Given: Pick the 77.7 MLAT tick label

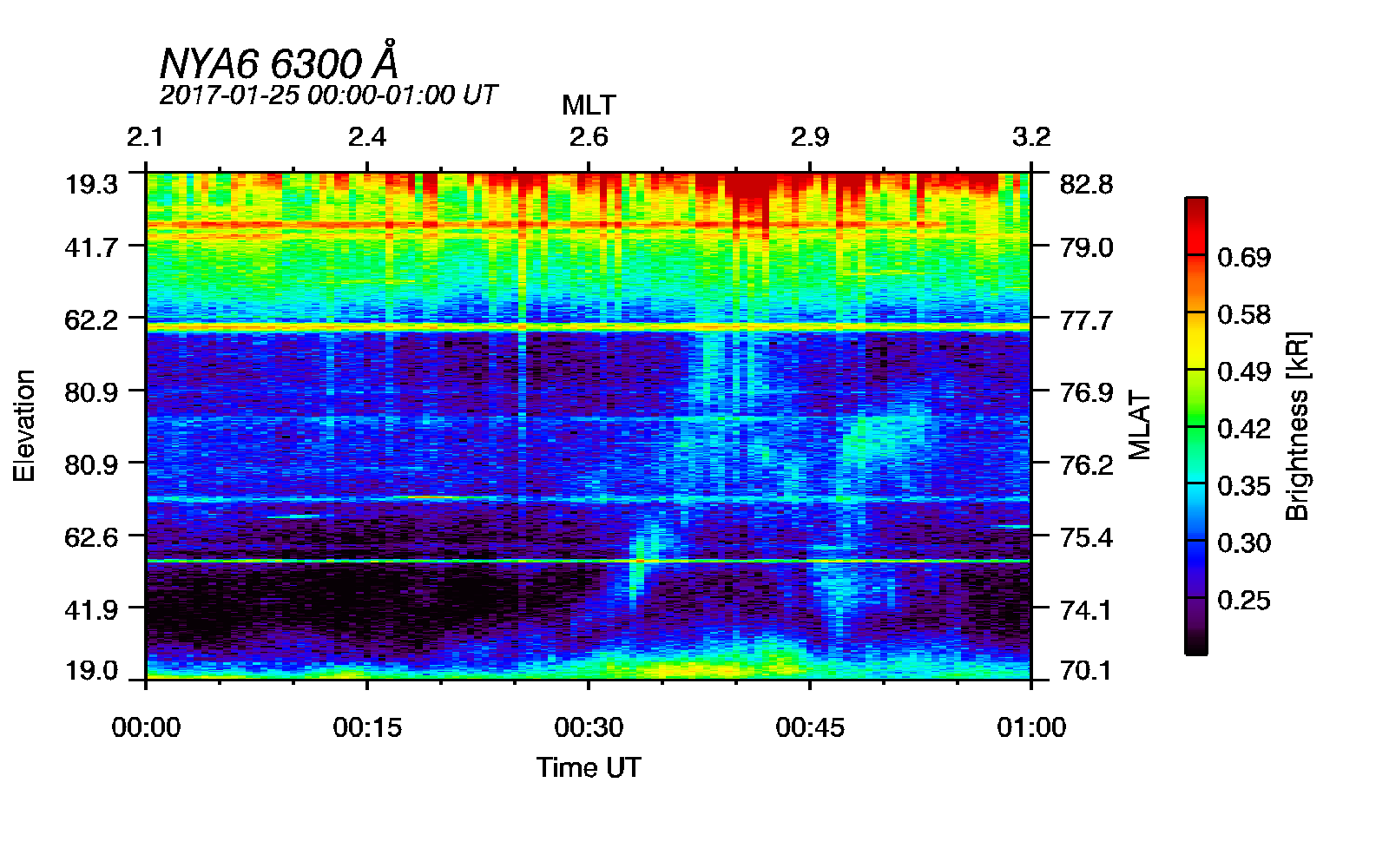Looking at the screenshot, I should 1086,320.
